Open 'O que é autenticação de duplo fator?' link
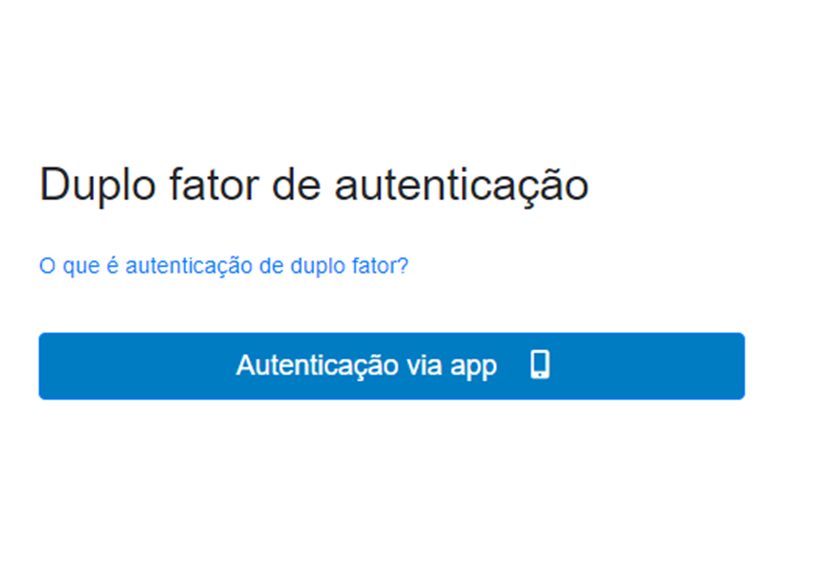818x576 pixels. [x=224, y=266]
